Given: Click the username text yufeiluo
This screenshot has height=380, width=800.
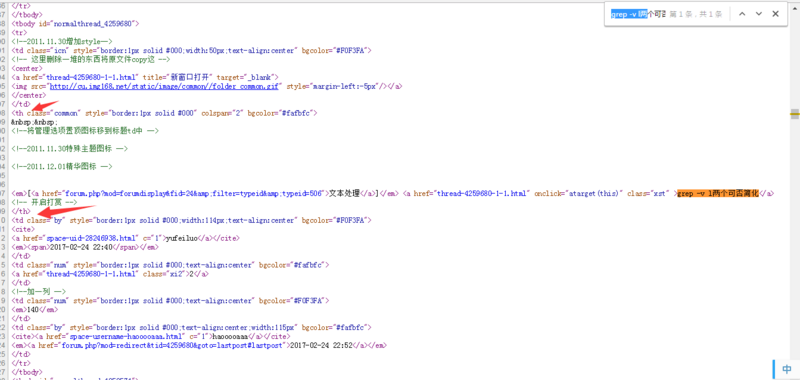Looking at the screenshot, I should point(183,238).
